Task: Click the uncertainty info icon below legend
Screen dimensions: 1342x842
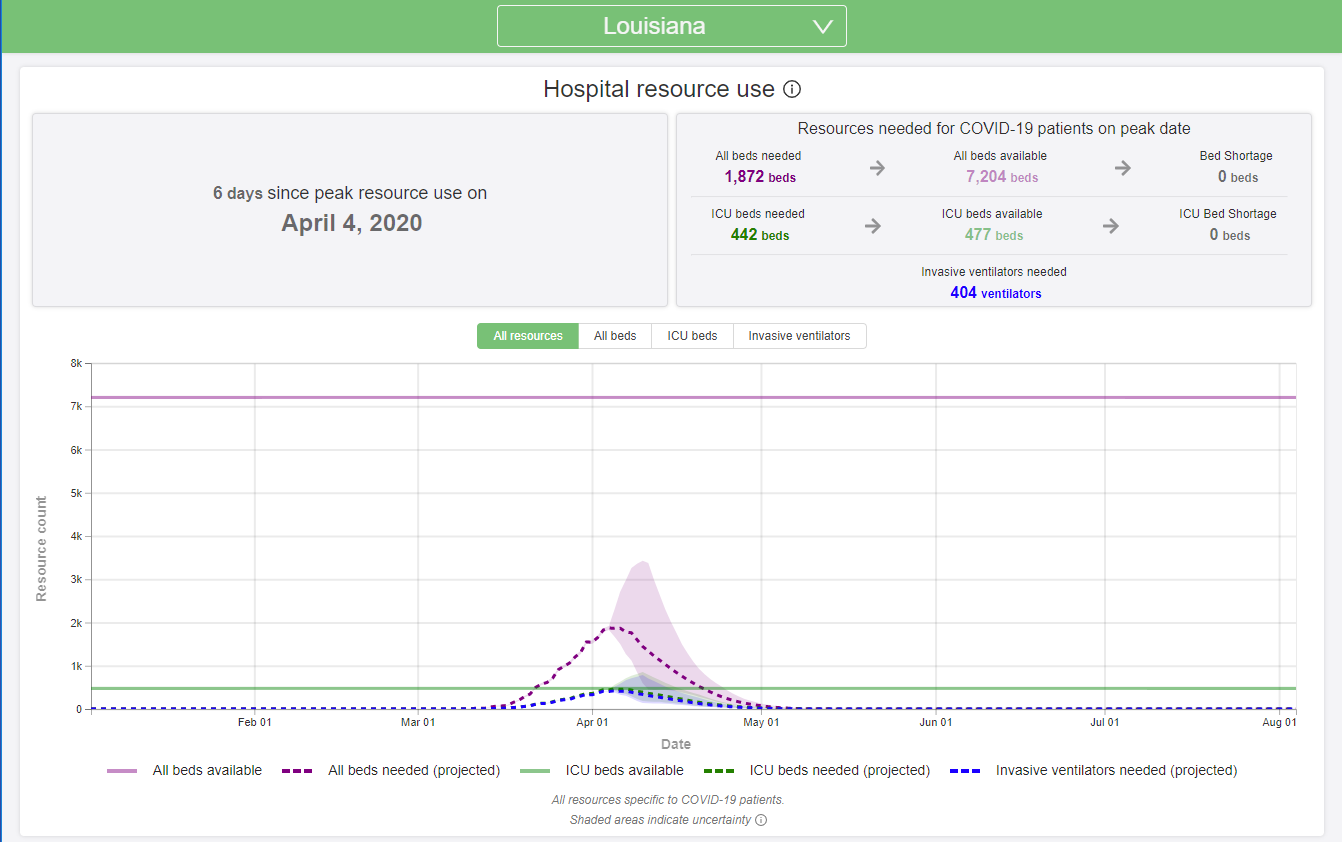Action: [x=761, y=820]
